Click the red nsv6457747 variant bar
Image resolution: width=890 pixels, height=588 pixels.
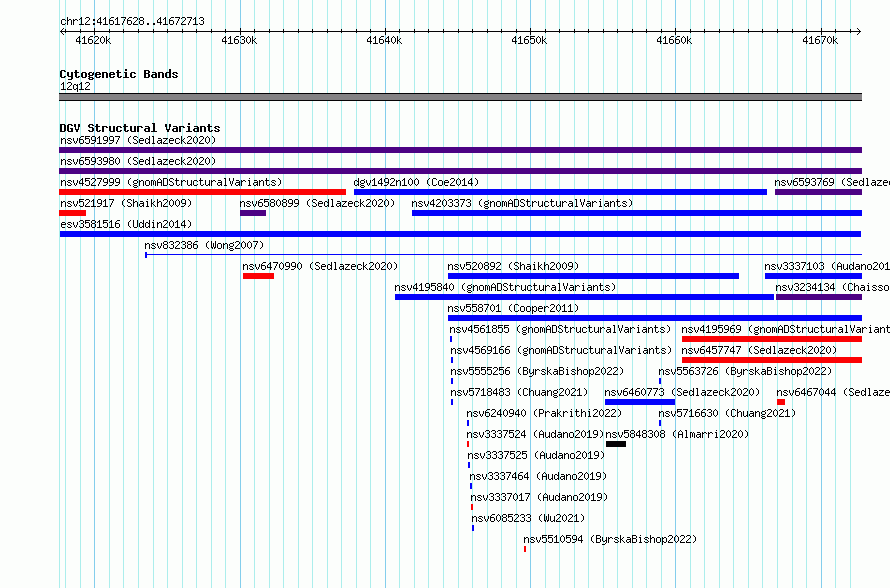(772, 360)
